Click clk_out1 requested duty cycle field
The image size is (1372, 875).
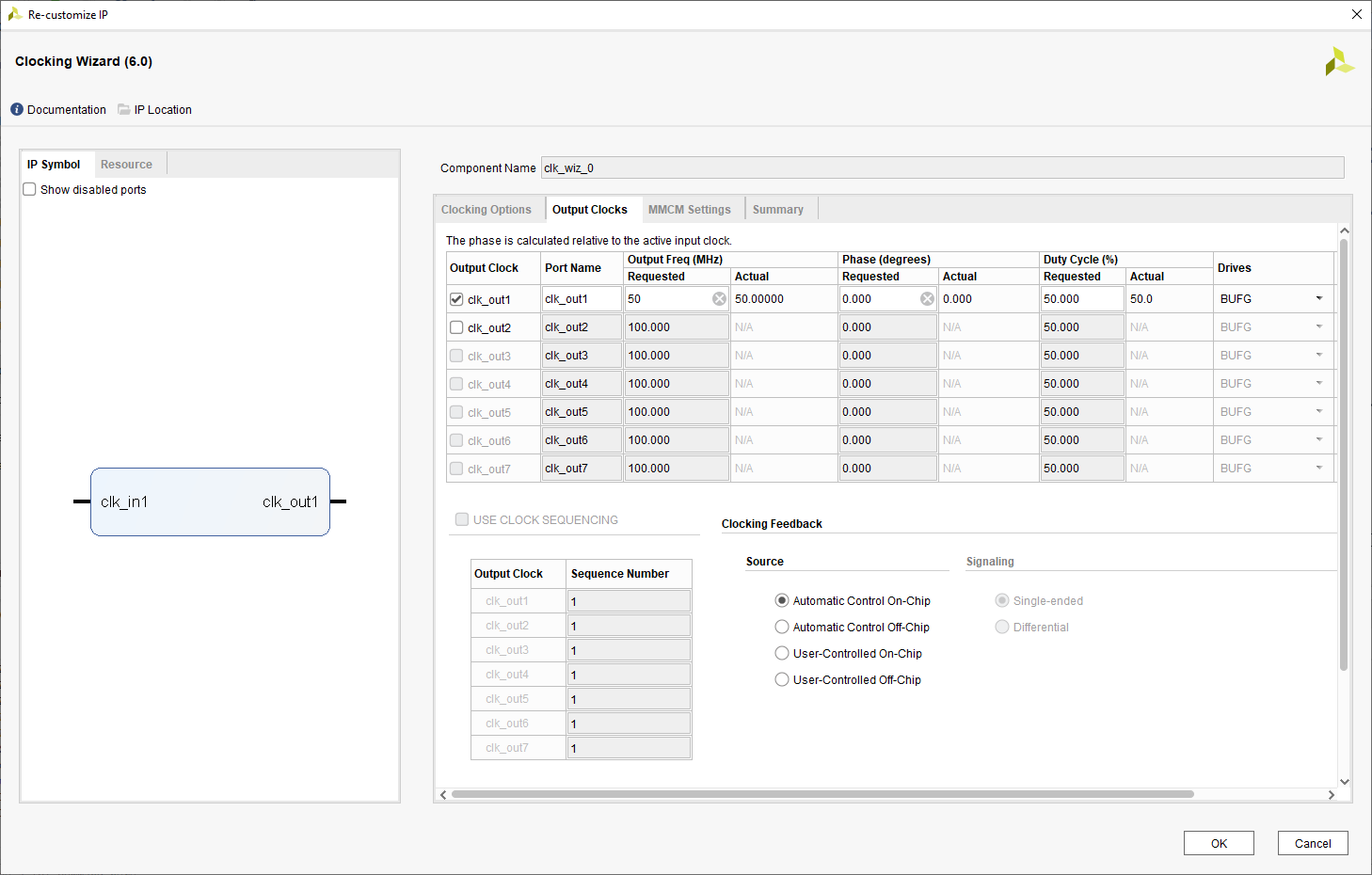click(1082, 299)
